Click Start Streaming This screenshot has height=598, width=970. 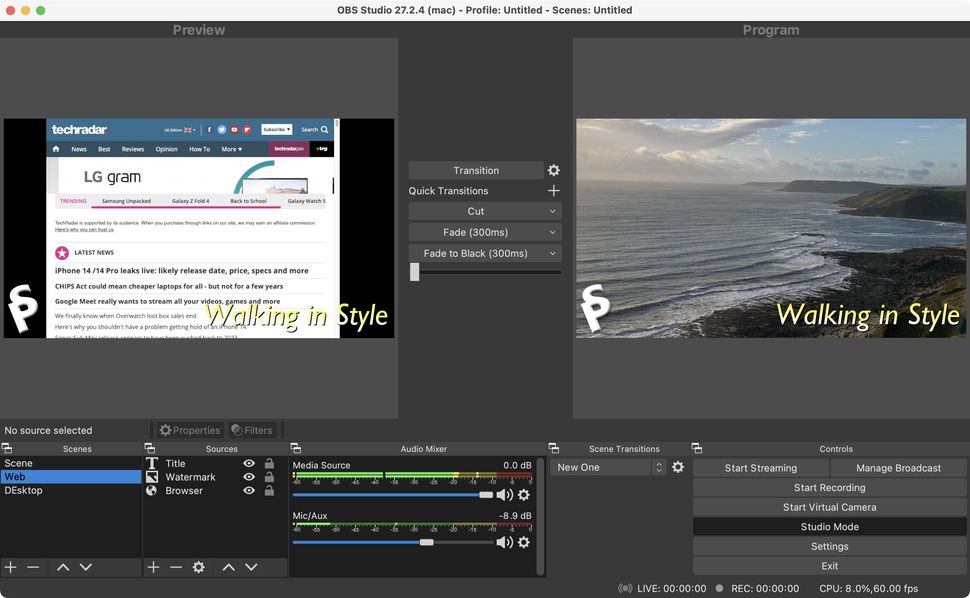pyautogui.click(x=760, y=467)
